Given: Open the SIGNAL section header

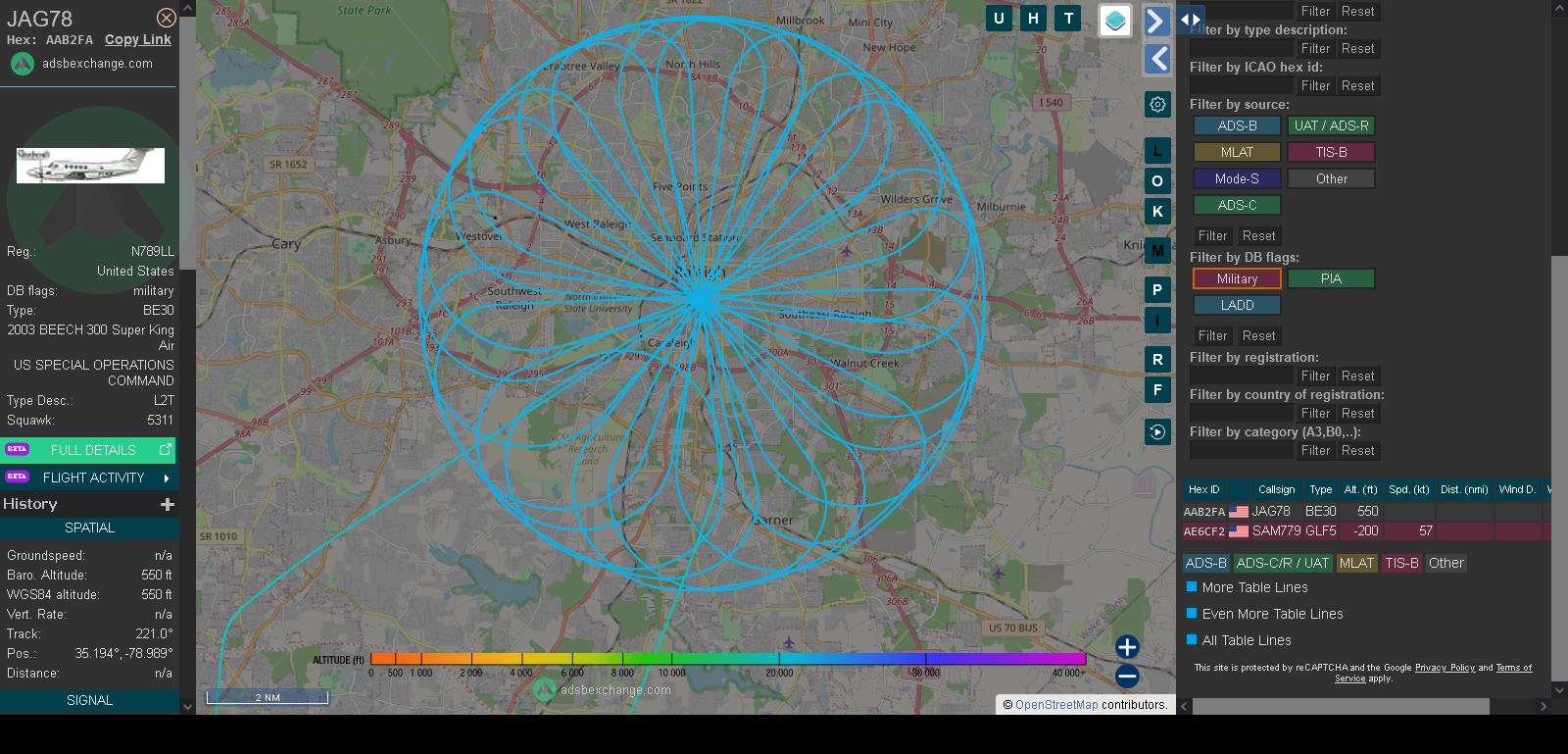Looking at the screenshot, I should coord(89,700).
